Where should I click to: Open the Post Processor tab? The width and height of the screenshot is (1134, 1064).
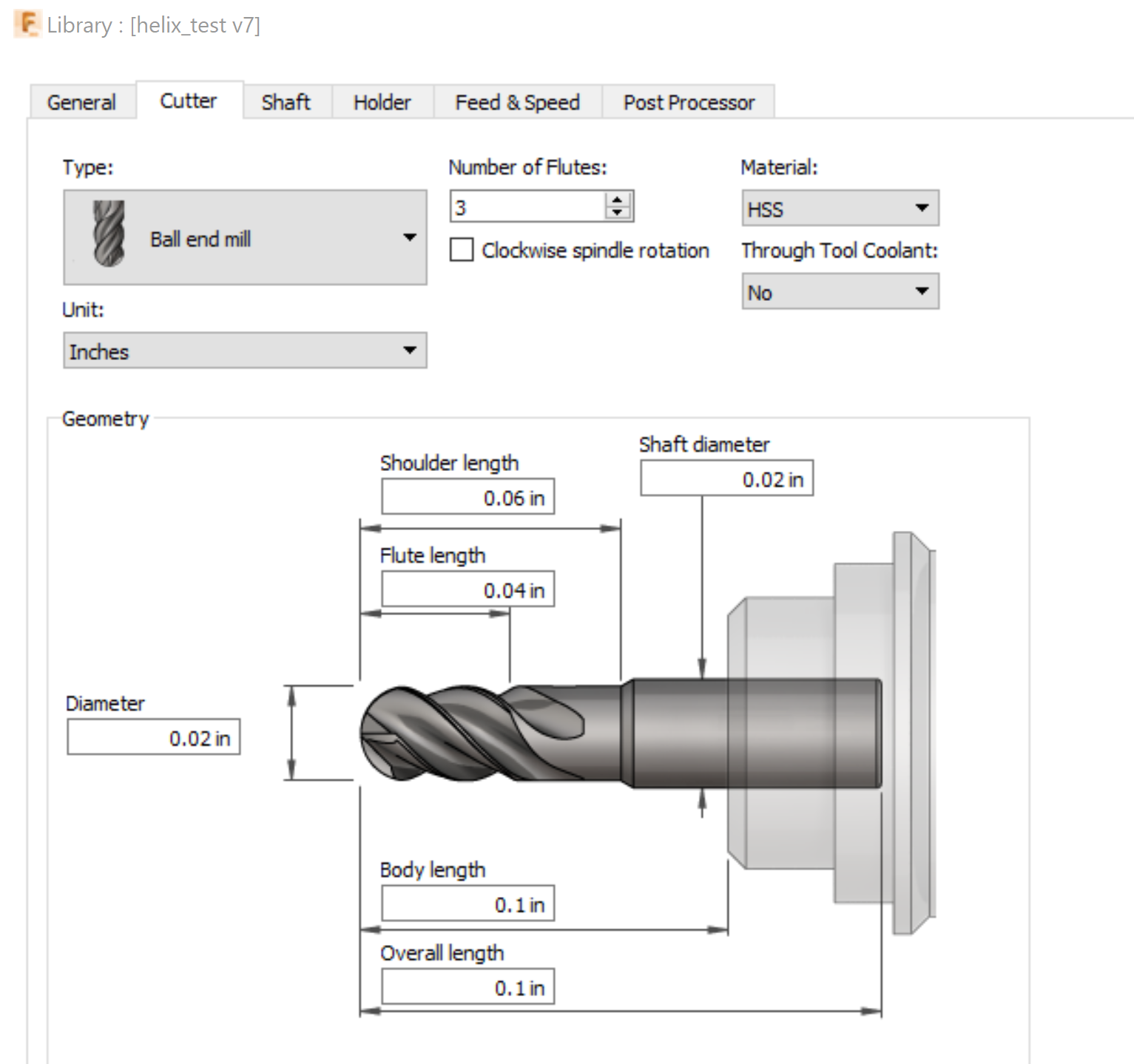689,102
